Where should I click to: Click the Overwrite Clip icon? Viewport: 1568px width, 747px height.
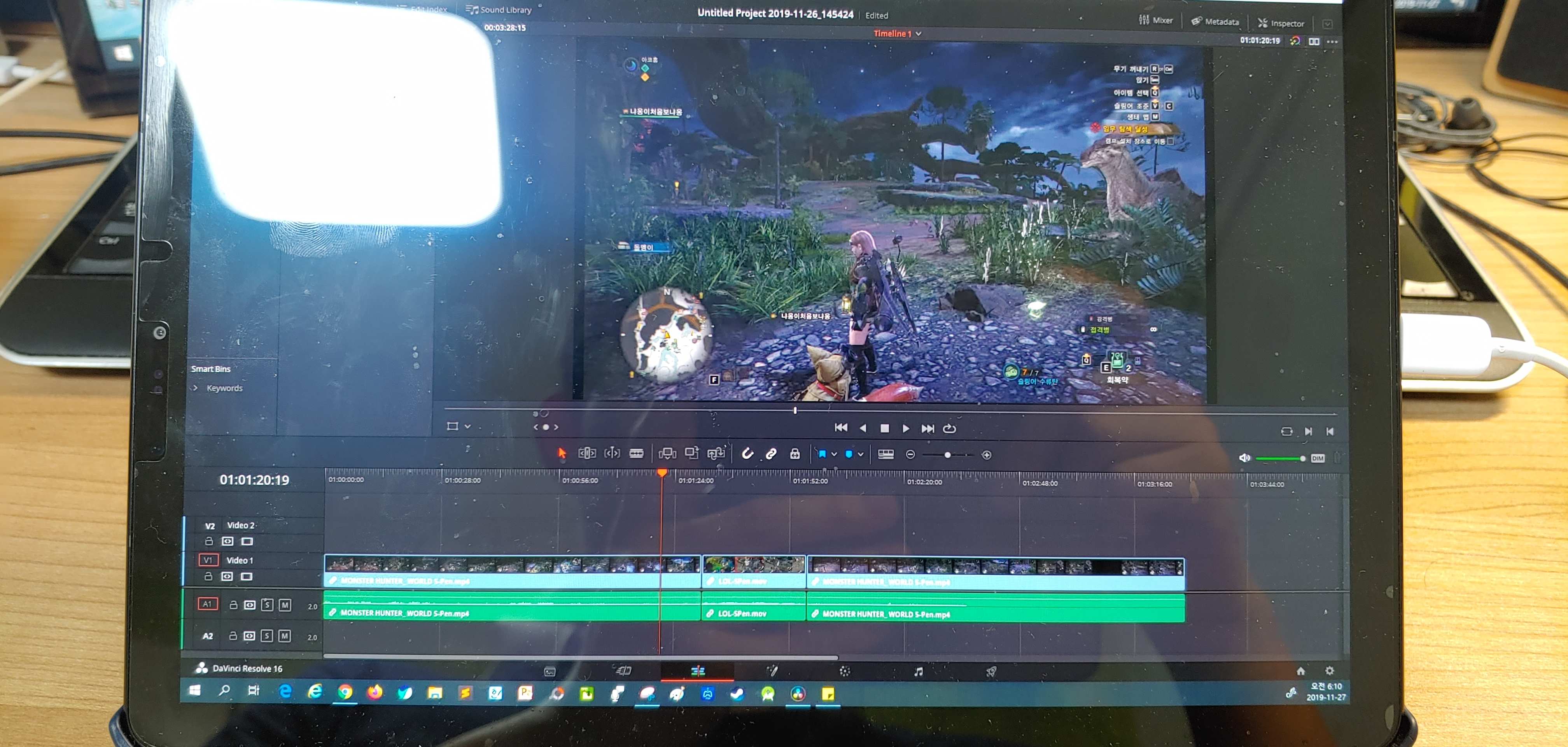click(x=691, y=453)
